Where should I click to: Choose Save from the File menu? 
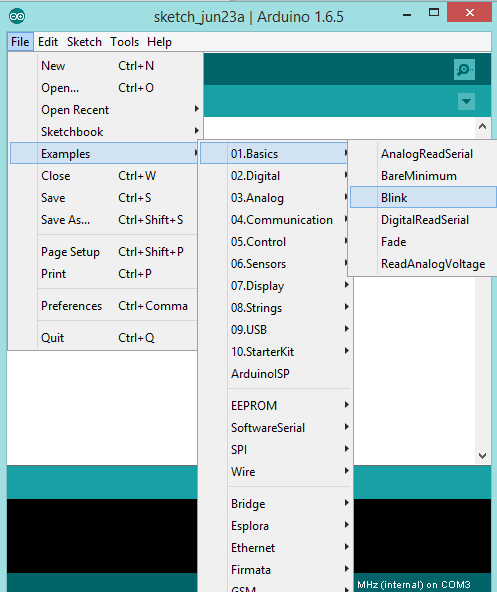tap(103, 197)
